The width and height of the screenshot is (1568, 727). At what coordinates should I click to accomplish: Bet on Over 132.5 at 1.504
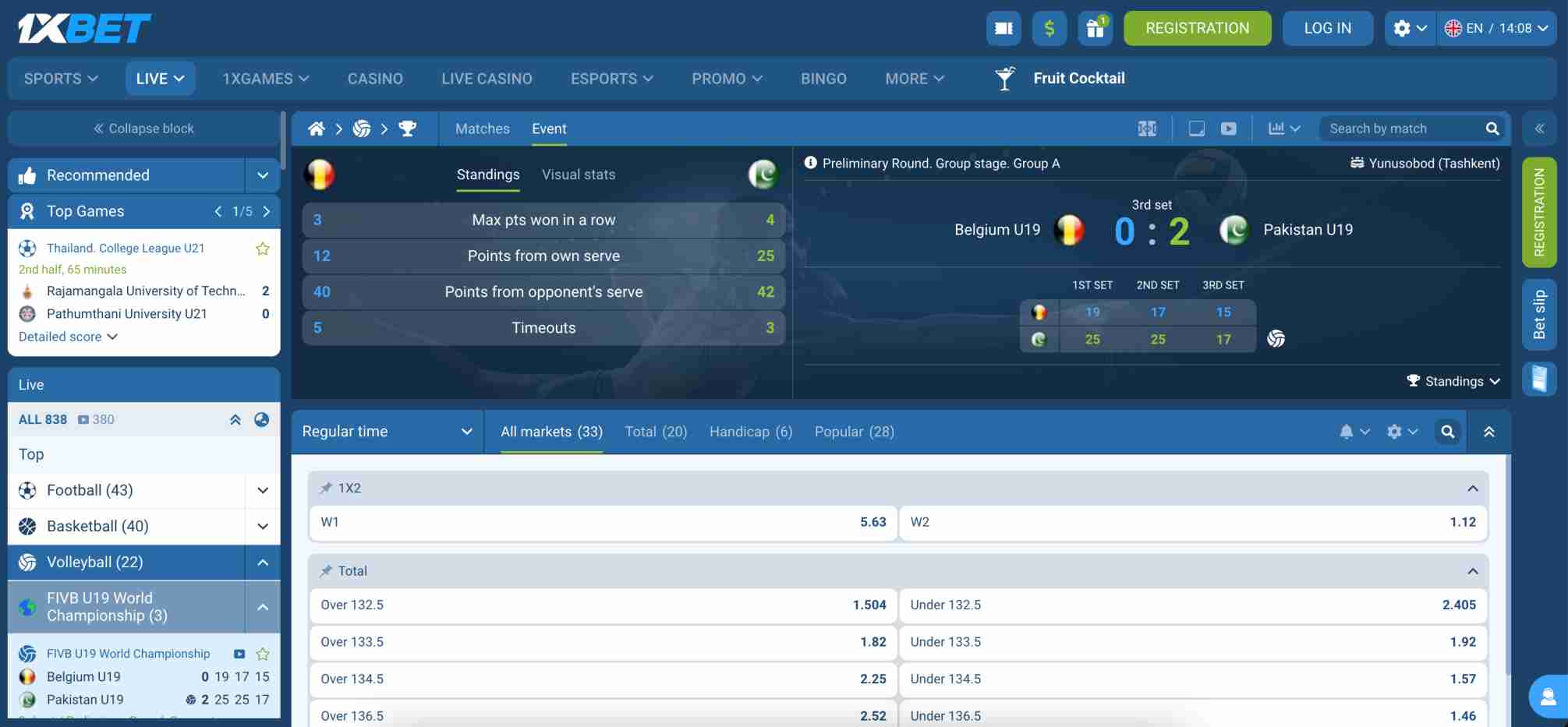[603, 605]
